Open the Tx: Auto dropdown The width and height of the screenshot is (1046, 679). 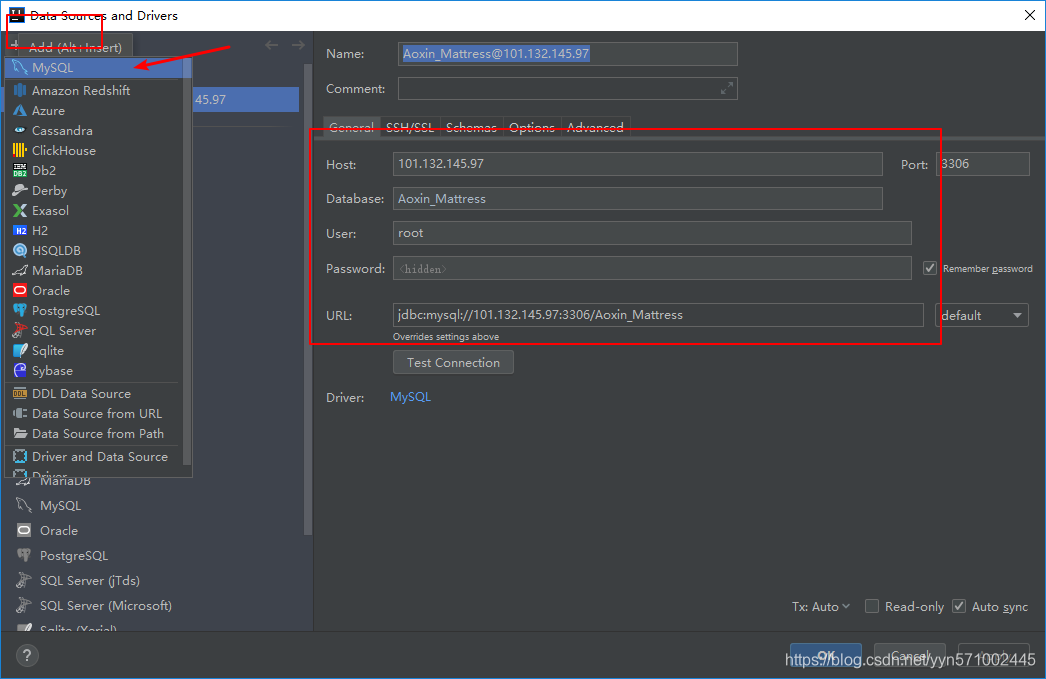coord(821,606)
